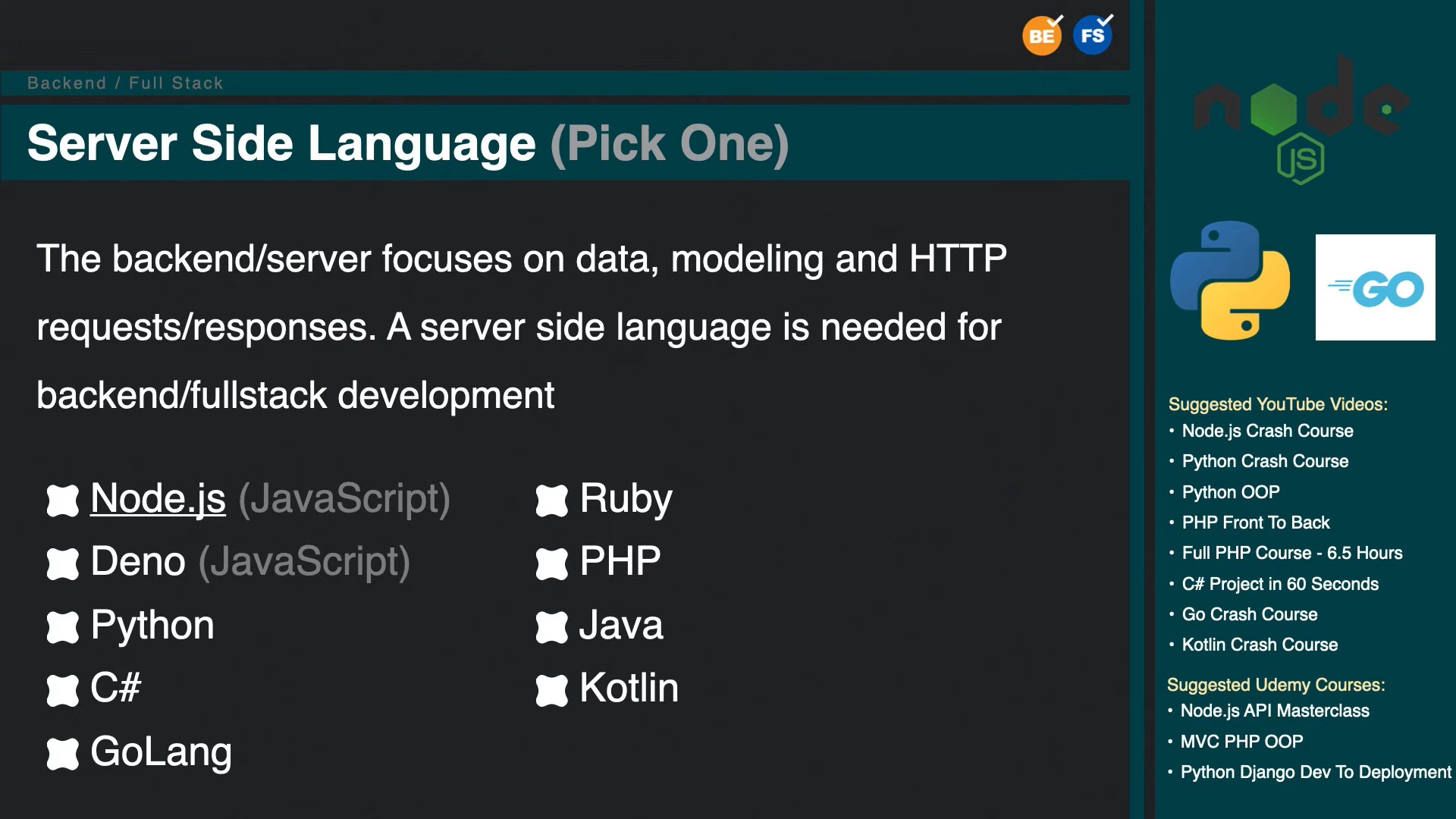Viewport: 1456px width, 819px height.
Task: Check the box beside Python
Action: tap(62, 627)
